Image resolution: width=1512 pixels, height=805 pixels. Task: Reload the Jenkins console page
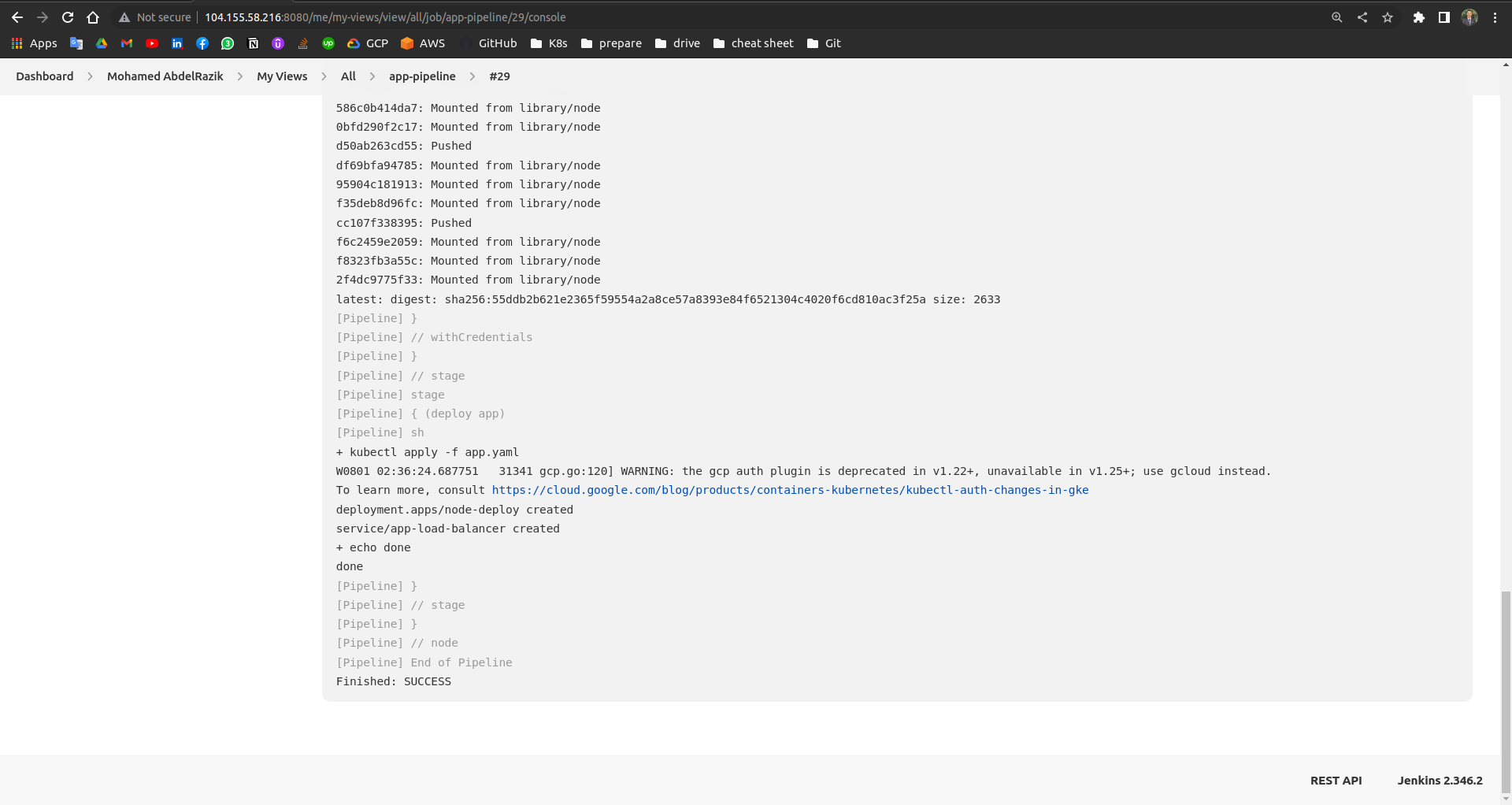coord(68,17)
